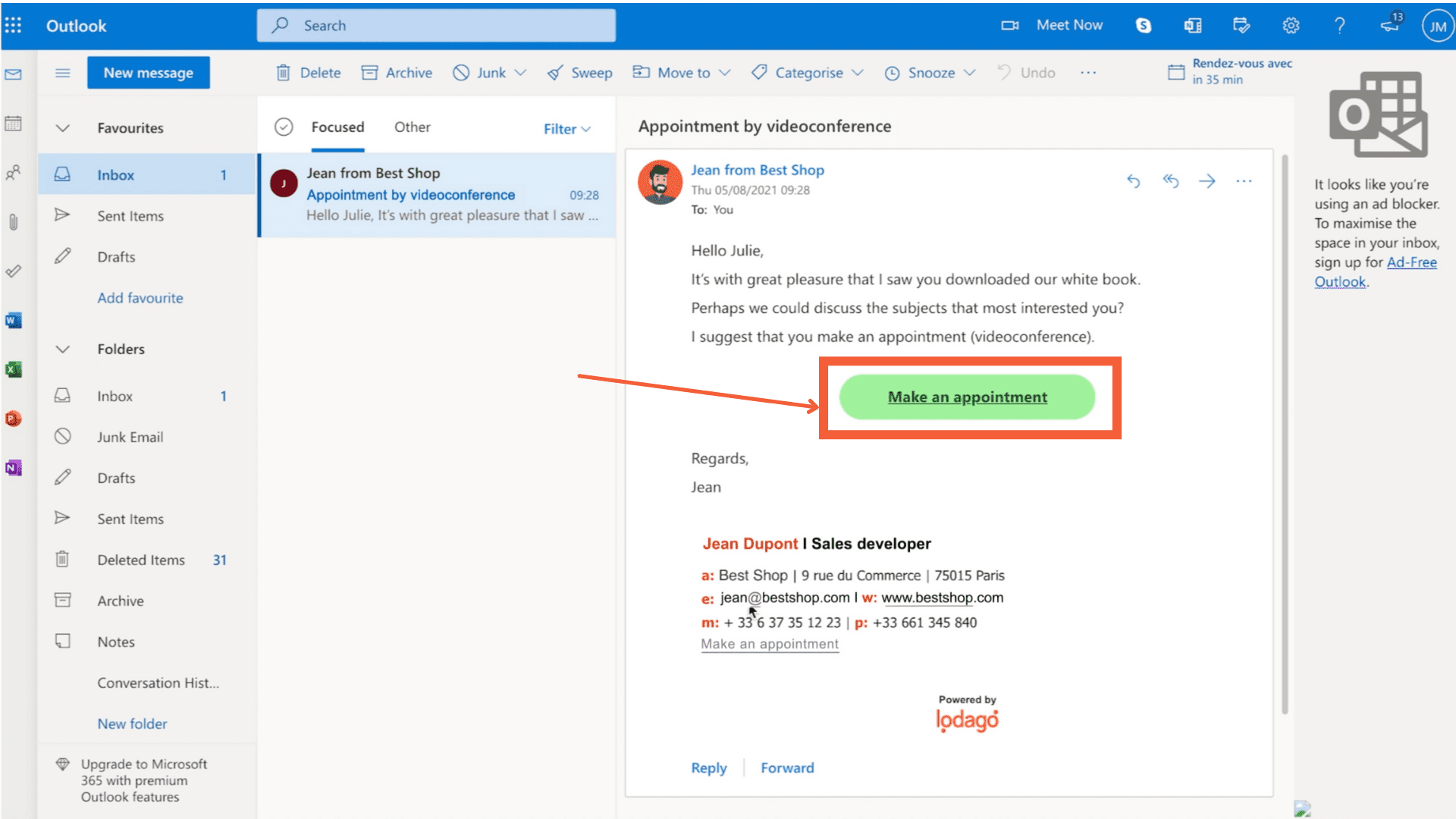Image resolution: width=1456 pixels, height=819 pixels.
Task: Open the upcoming Rendez-vous reminder
Action: [1229, 71]
